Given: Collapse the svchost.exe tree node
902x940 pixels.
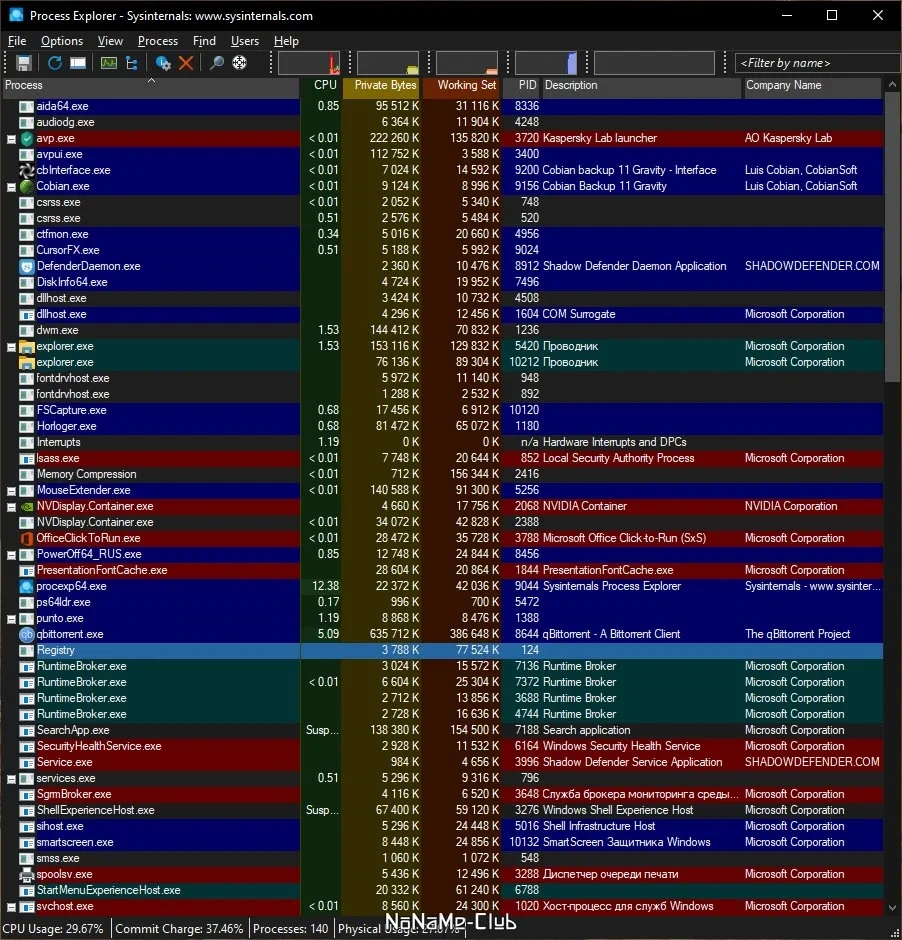Looking at the screenshot, I should click(x=11, y=907).
